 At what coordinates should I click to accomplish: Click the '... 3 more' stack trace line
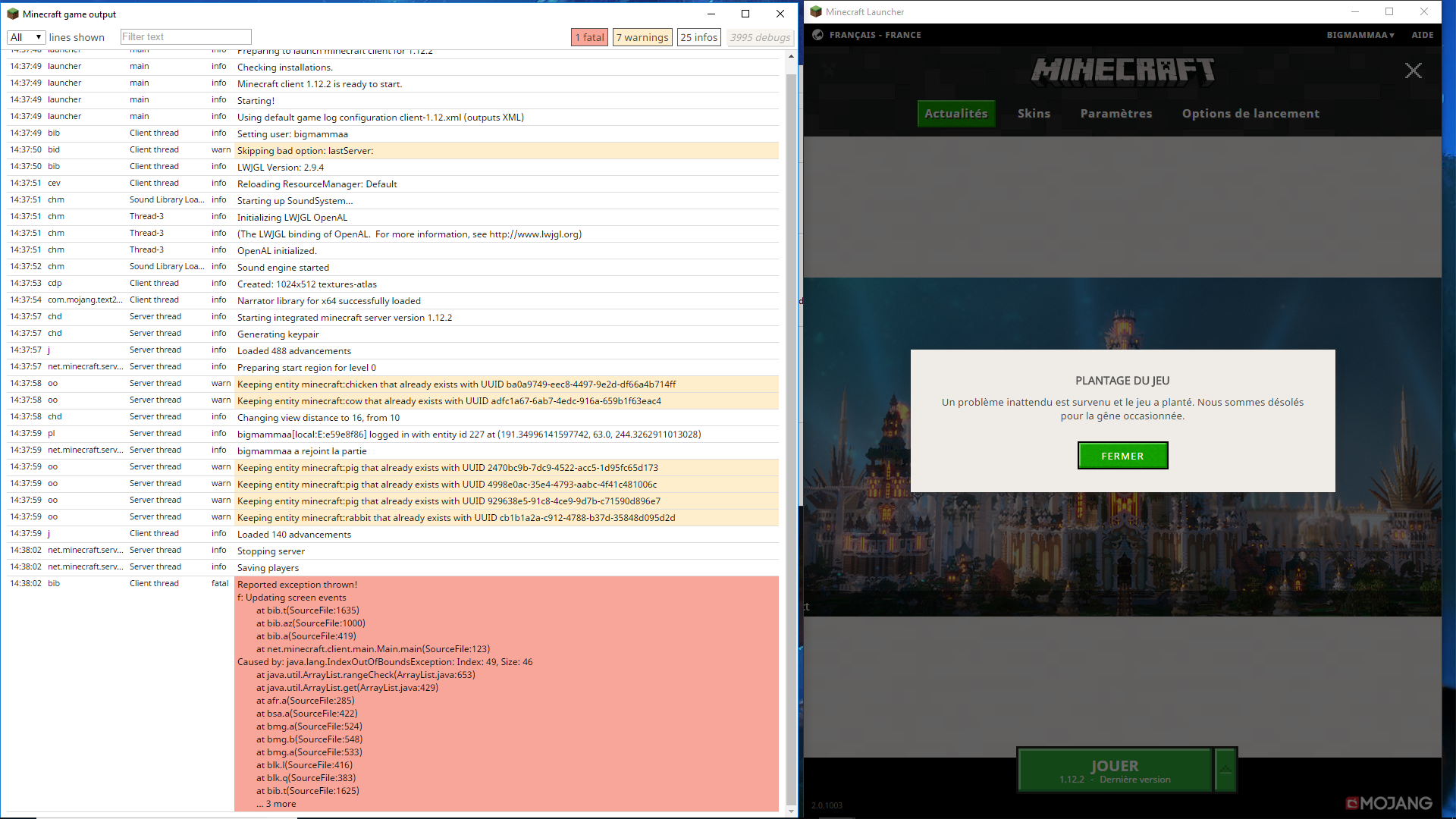(276, 804)
